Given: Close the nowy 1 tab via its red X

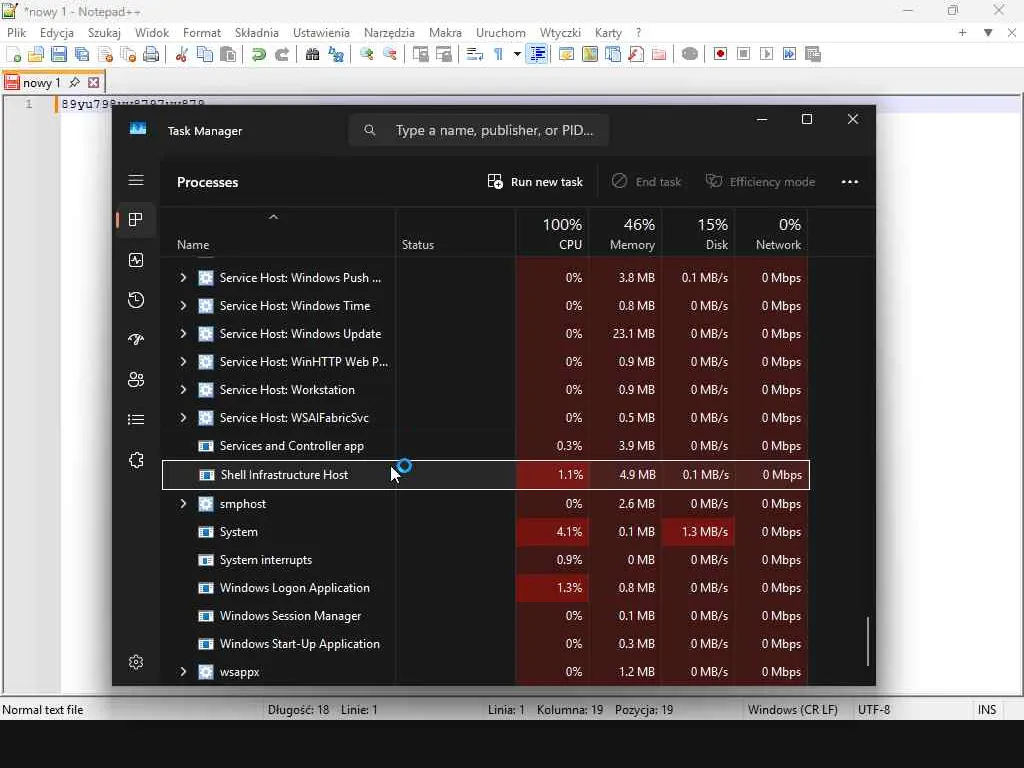Looking at the screenshot, I should point(94,83).
